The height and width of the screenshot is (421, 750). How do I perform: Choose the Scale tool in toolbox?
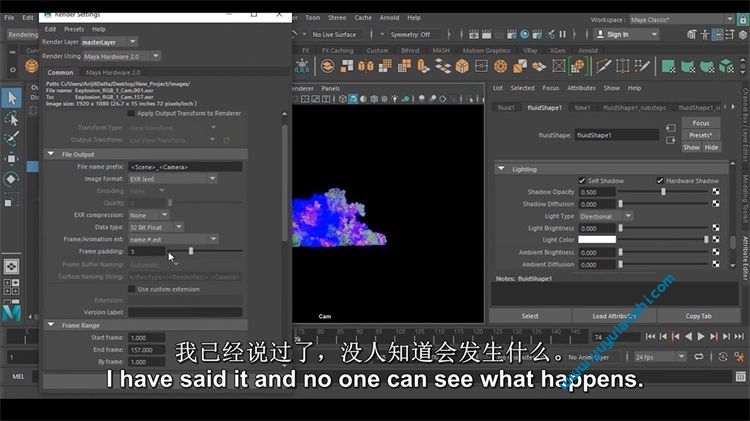pos(11,199)
